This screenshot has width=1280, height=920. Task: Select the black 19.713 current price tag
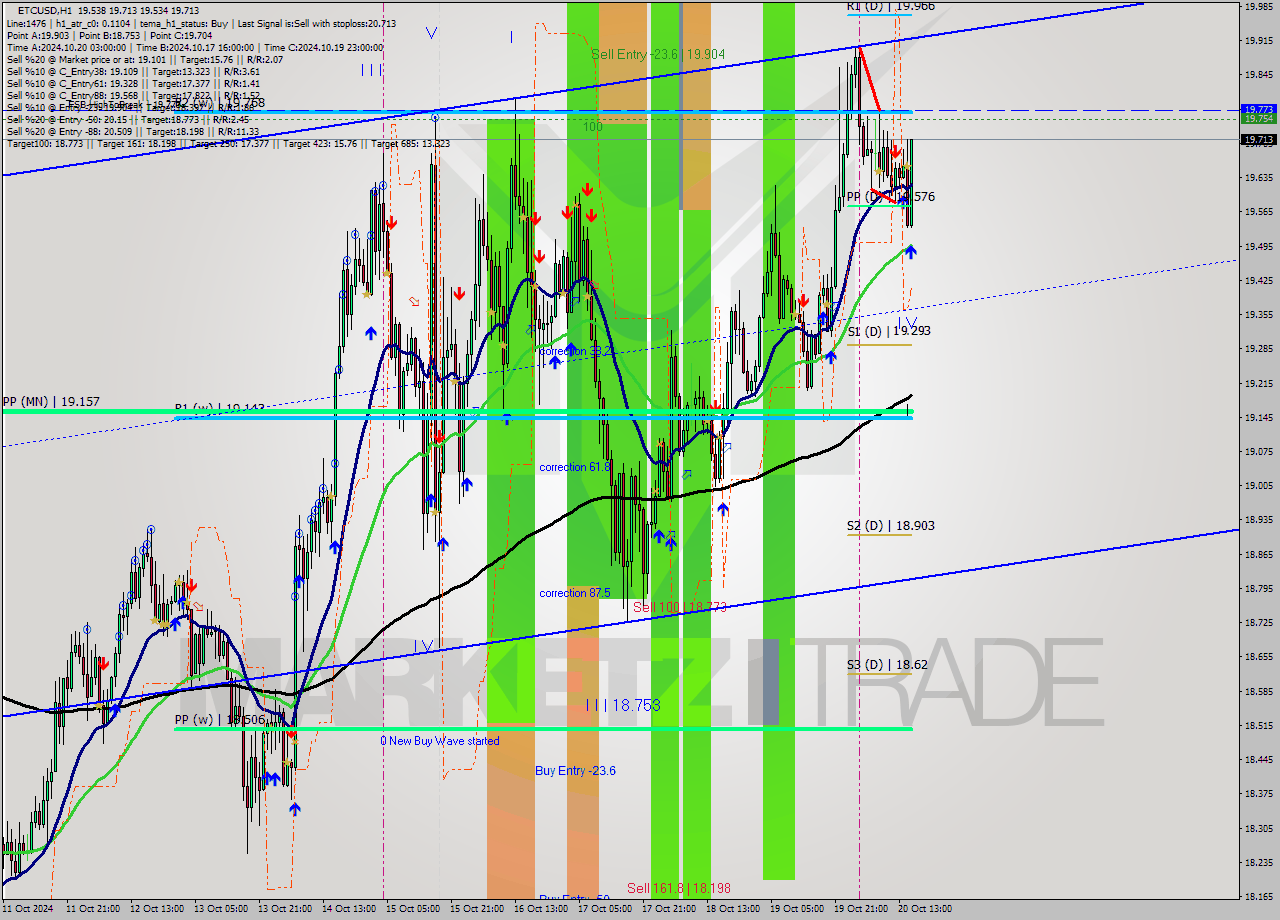click(x=1258, y=140)
